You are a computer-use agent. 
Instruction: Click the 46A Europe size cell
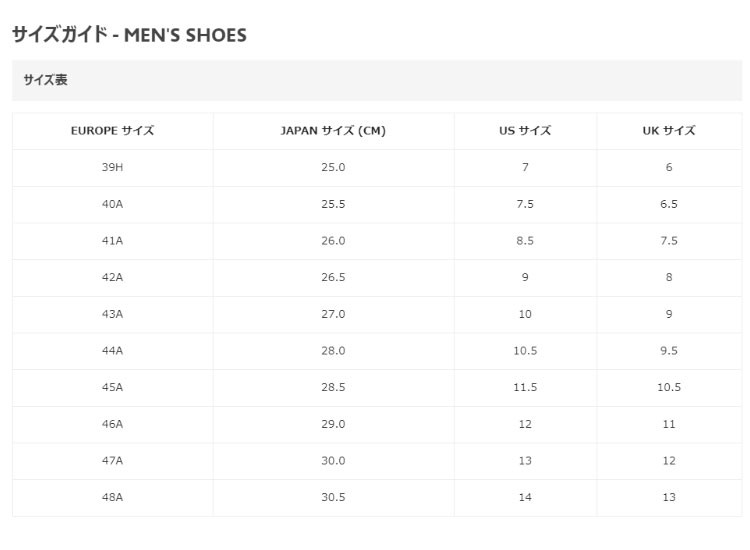tap(112, 424)
